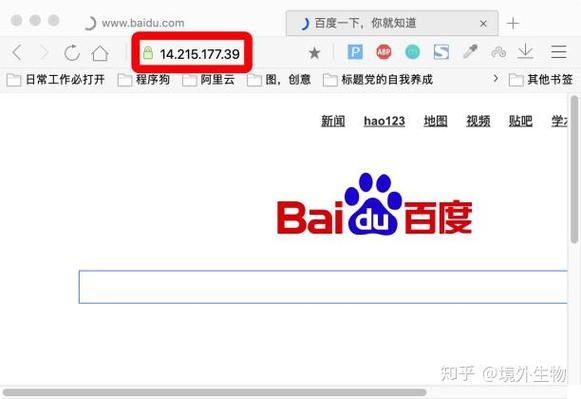Go back with the back arrow
The width and height of the screenshot is (581, 399).
click(x=17, y=53)
